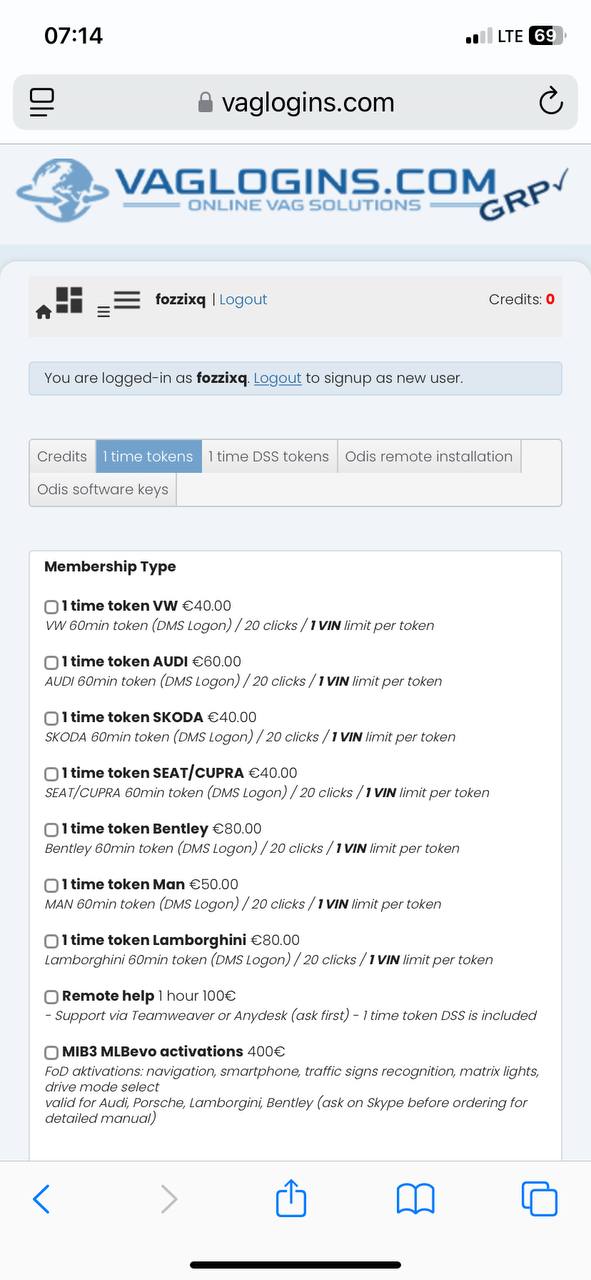The height and width of the screenshot is (1280, 591).
Task: Open Odis remote installation tab
Action: (x=429, y=456)
